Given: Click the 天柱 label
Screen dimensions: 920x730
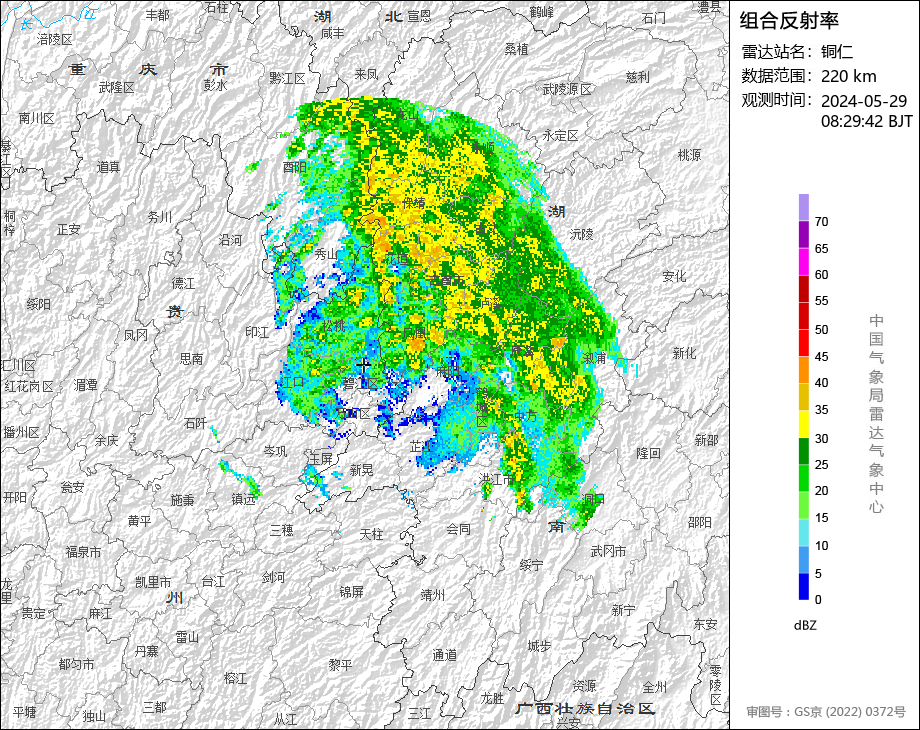Looking at the screenshot, I should (x=371, y=534).
